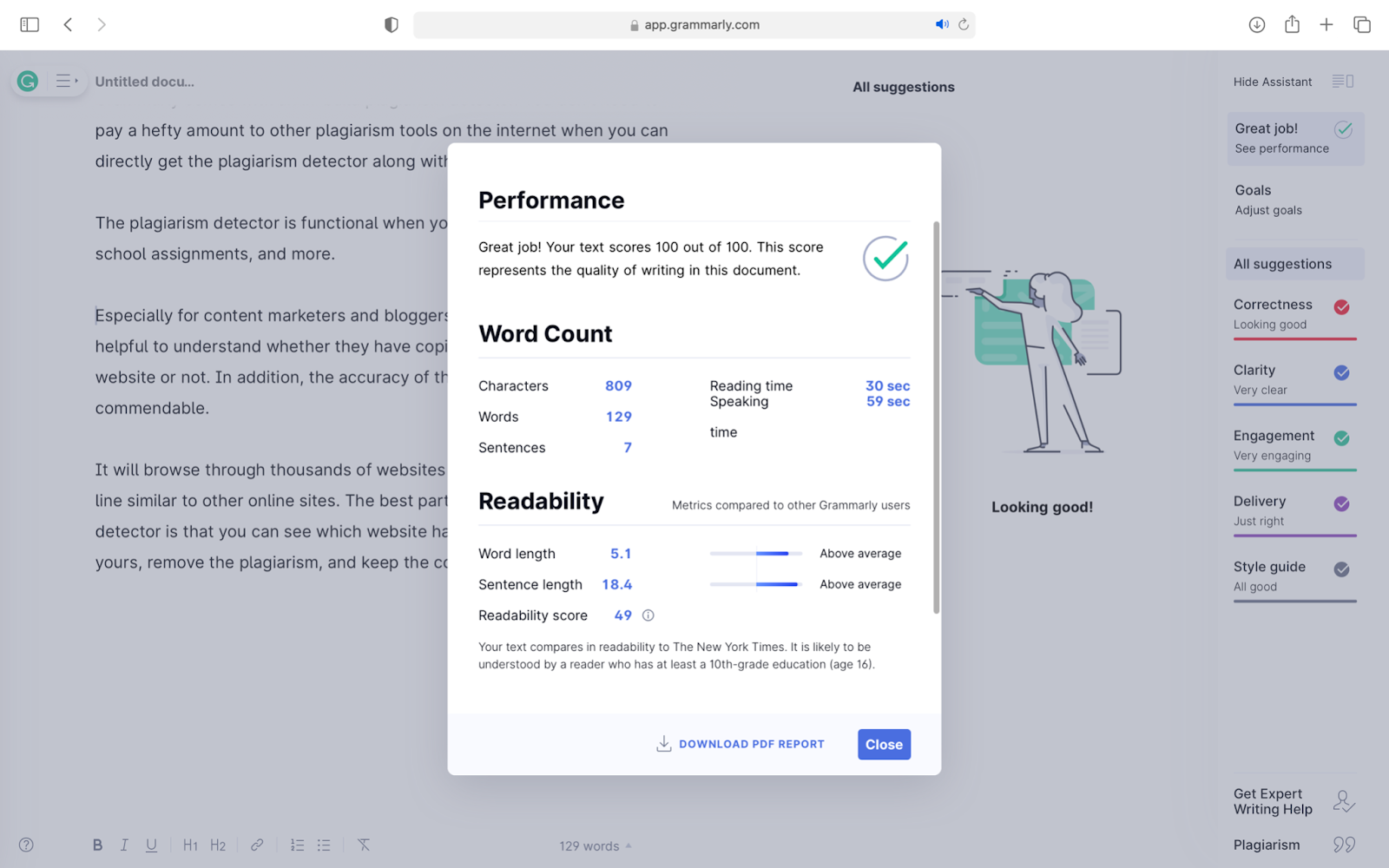The height and width of the screenshot is (868, 1389).
Task: Click the Safari address bar
Action: tap(694, 24)
